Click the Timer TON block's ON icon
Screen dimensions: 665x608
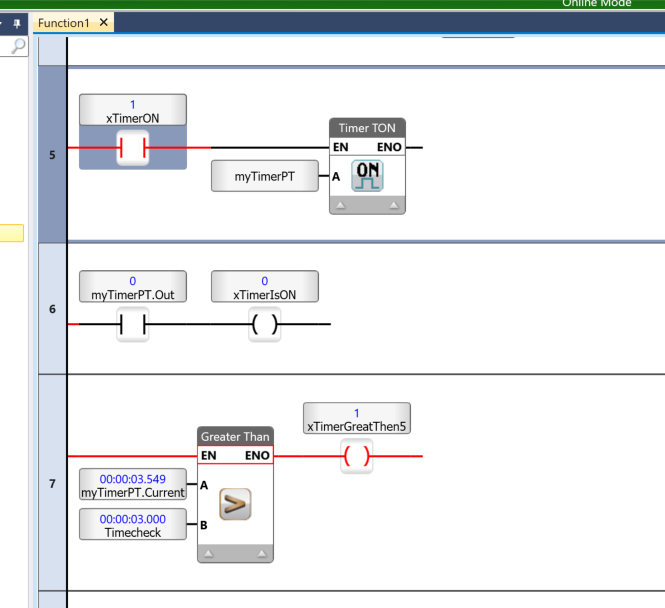367,177
